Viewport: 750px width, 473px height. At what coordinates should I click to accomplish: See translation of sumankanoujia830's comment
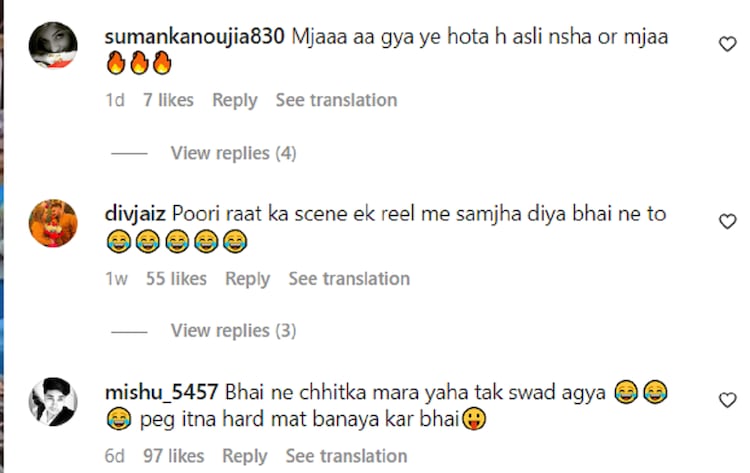(336, 100)
